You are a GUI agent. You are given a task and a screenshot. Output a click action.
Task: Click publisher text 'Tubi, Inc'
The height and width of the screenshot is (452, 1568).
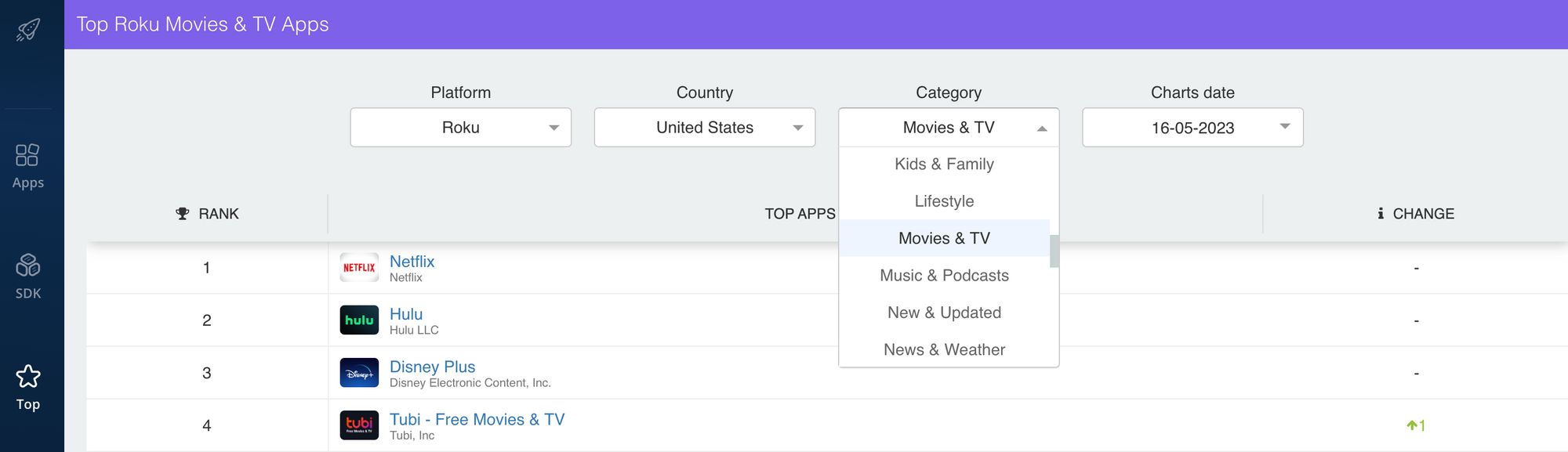(412, 436)
